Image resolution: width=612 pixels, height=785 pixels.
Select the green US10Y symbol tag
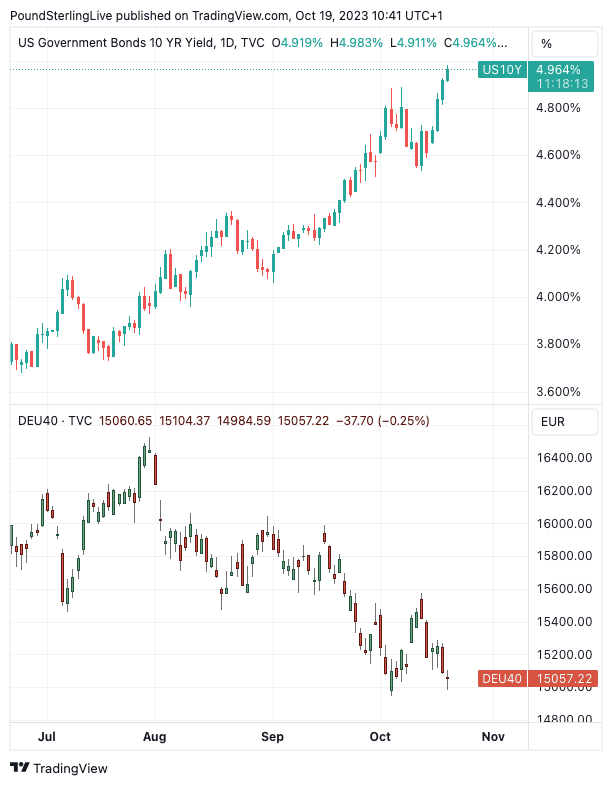tap(501, 70)
